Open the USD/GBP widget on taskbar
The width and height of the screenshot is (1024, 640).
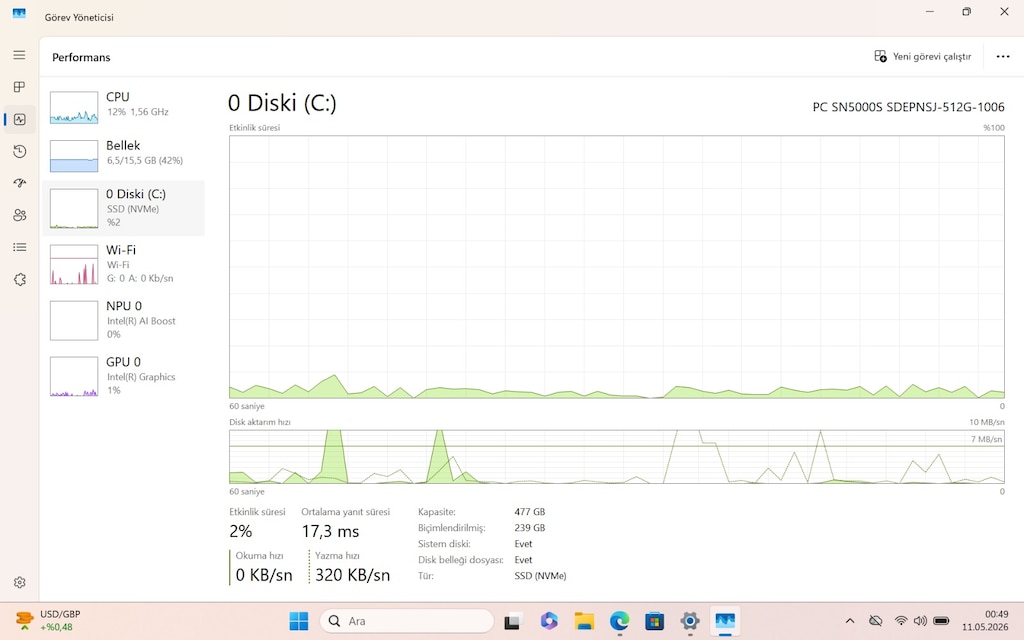[49, 620]
